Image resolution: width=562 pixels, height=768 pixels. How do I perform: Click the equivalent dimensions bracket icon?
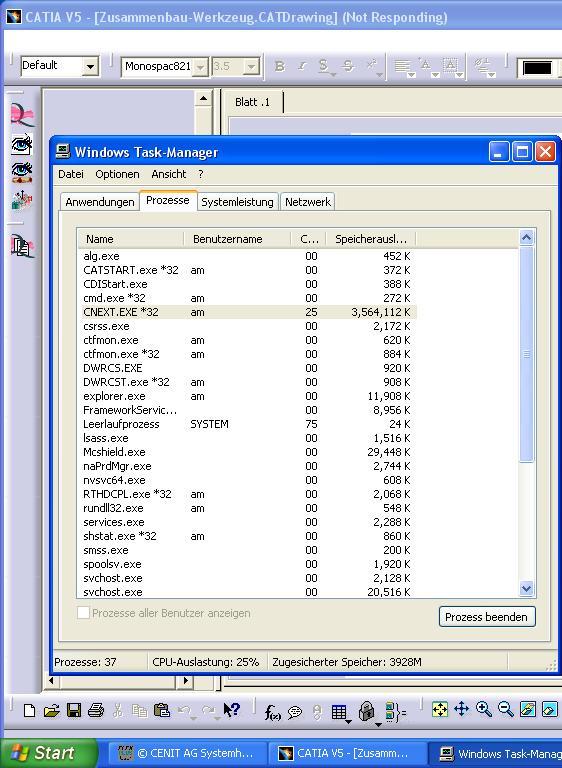tap(396, 712)
